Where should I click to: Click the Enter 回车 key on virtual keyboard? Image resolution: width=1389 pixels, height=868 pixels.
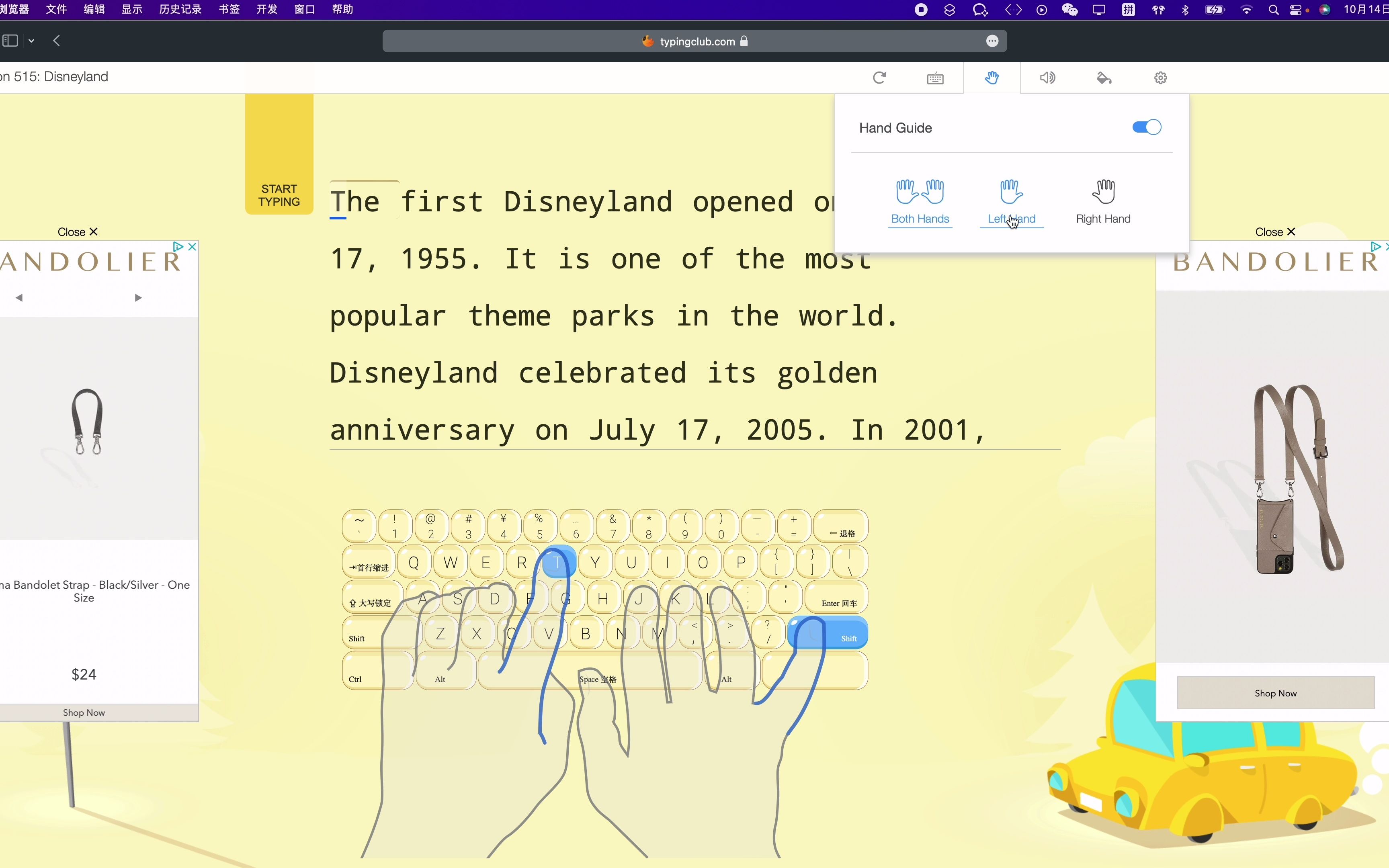[x=836, y=597]
